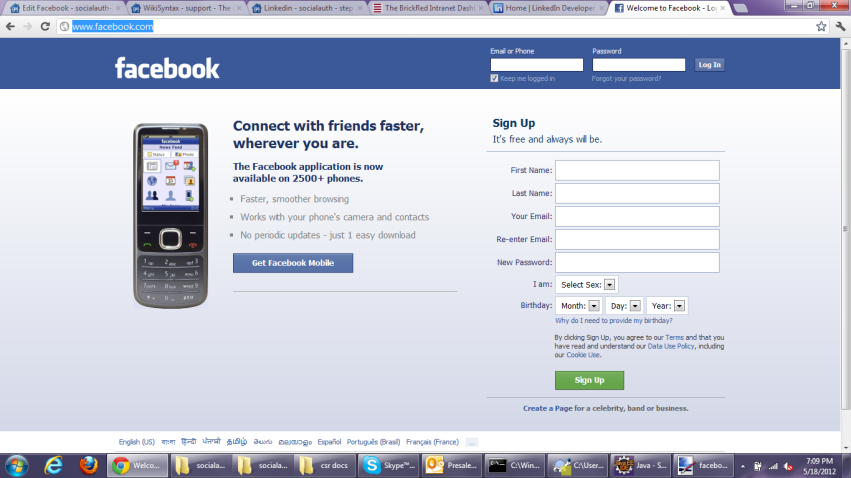Click the page vertical scrollbar
This screenshot has height=478, width=851.
pyautogui.click(x=845, y=228)
